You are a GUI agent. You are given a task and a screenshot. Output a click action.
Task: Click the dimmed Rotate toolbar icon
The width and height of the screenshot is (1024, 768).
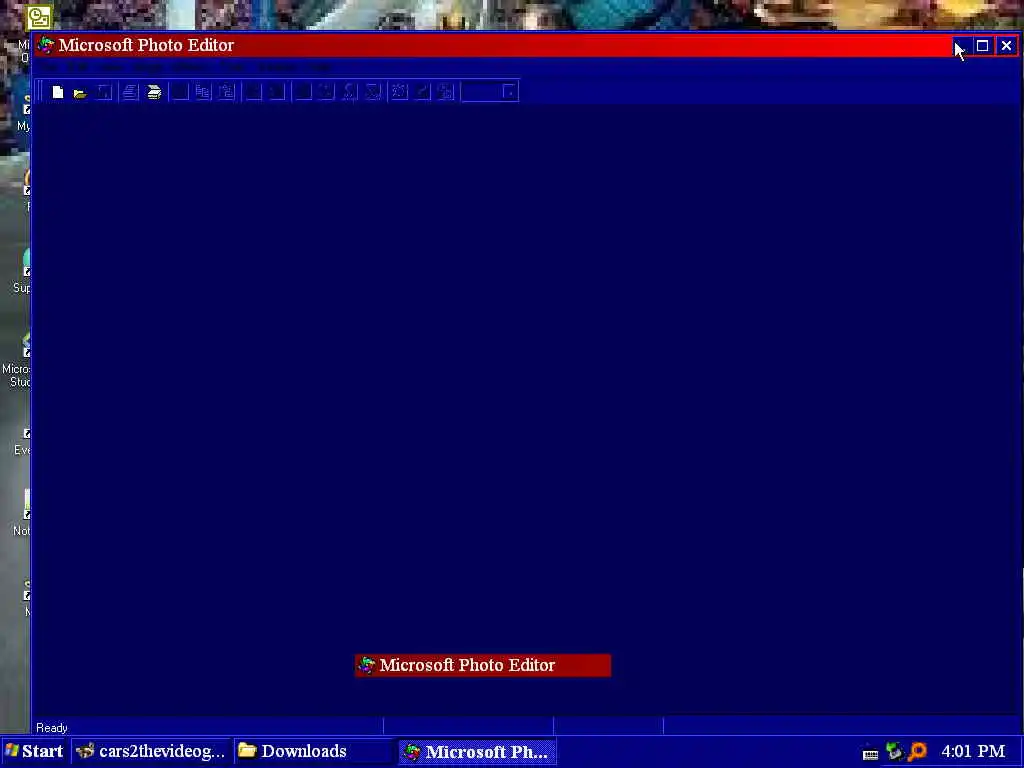(x=446, y=92)
